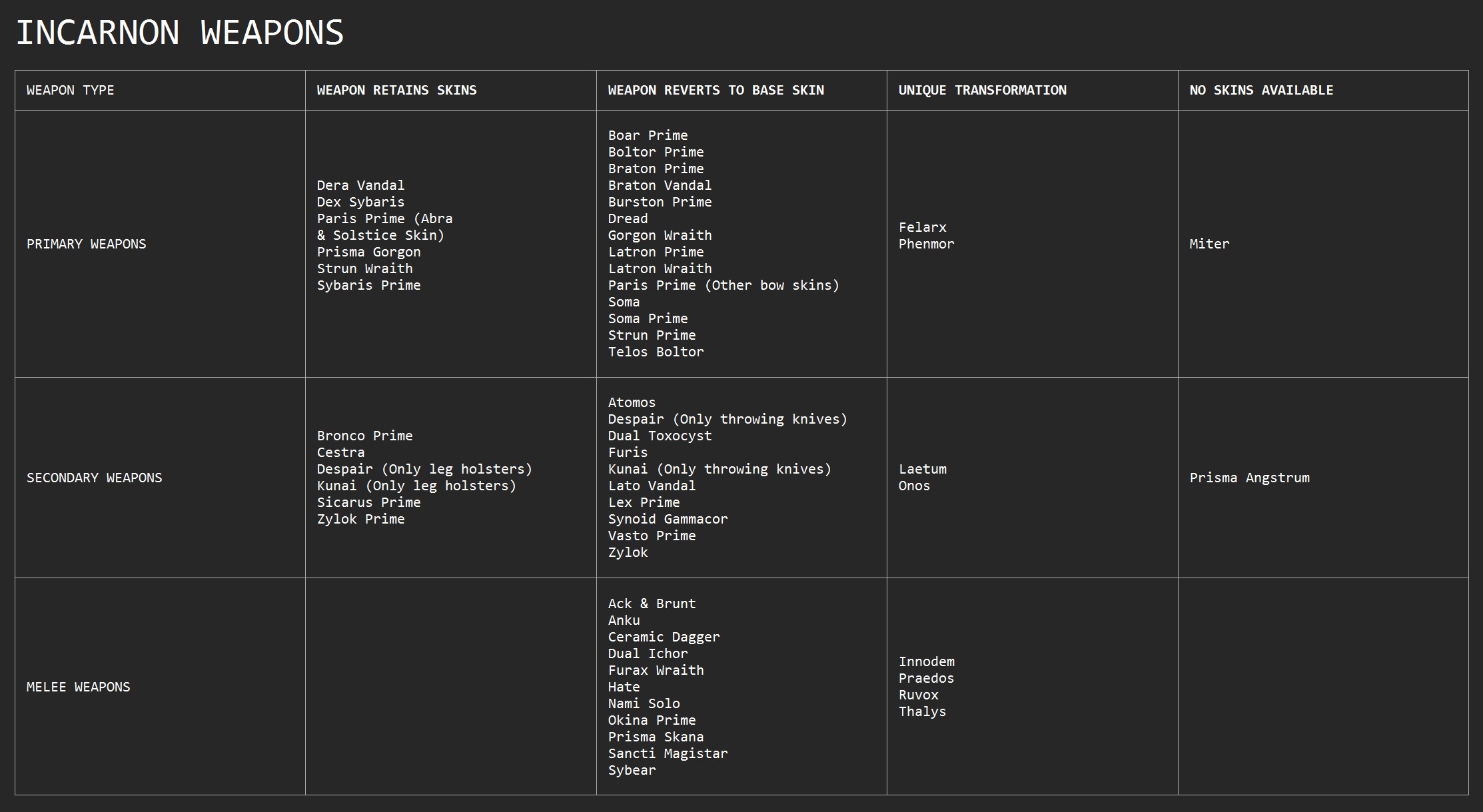Image resolution: width=1483 pixels, height=812 pixels.
Task: Select the Anku entry
Action: click(624, 620)
